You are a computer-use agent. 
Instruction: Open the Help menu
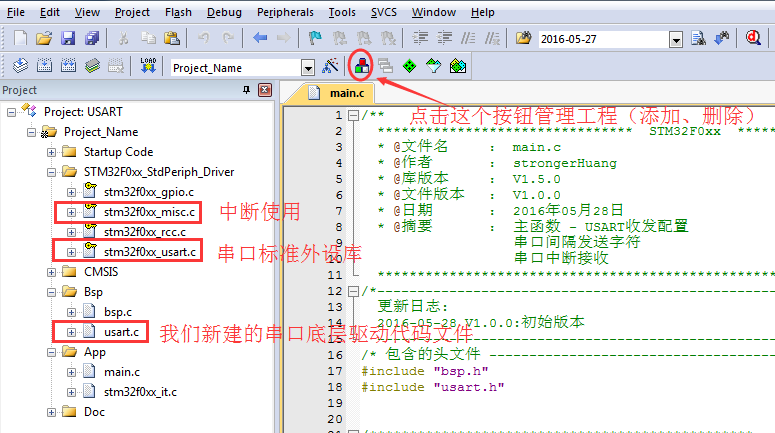click(x=482, y=12)
